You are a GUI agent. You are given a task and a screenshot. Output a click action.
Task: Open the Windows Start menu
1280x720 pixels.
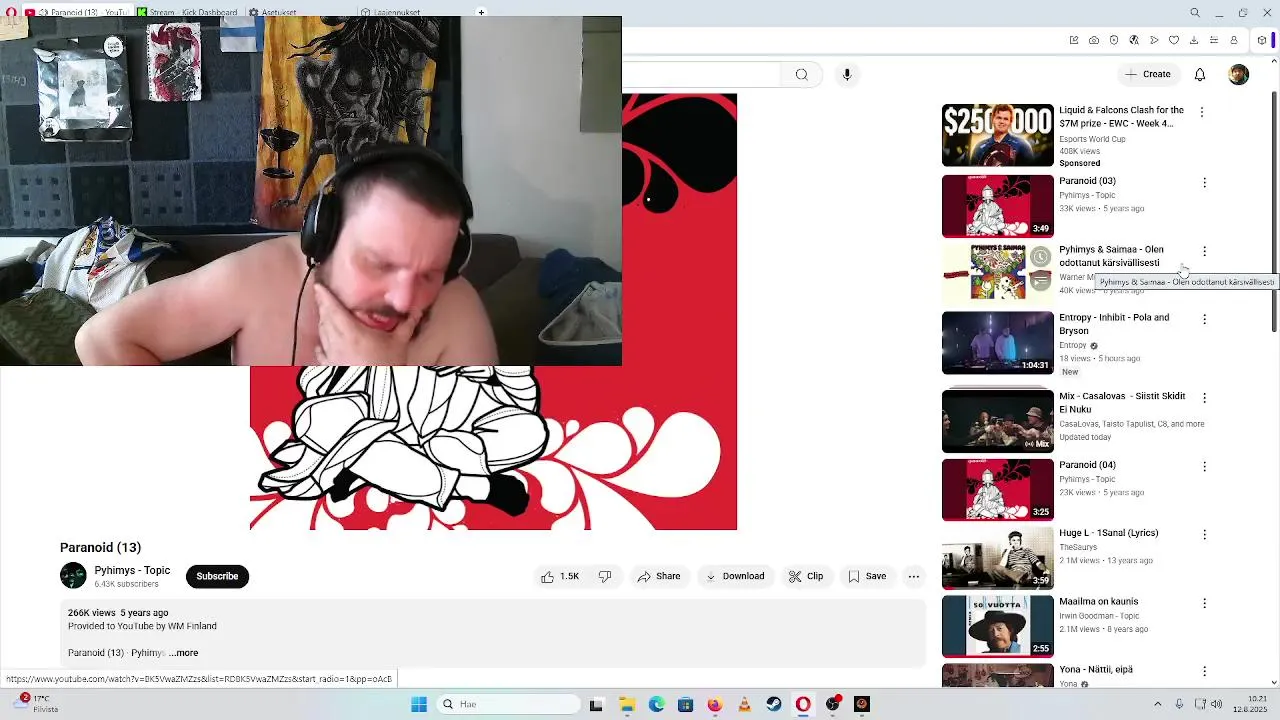tap(419, 704)
